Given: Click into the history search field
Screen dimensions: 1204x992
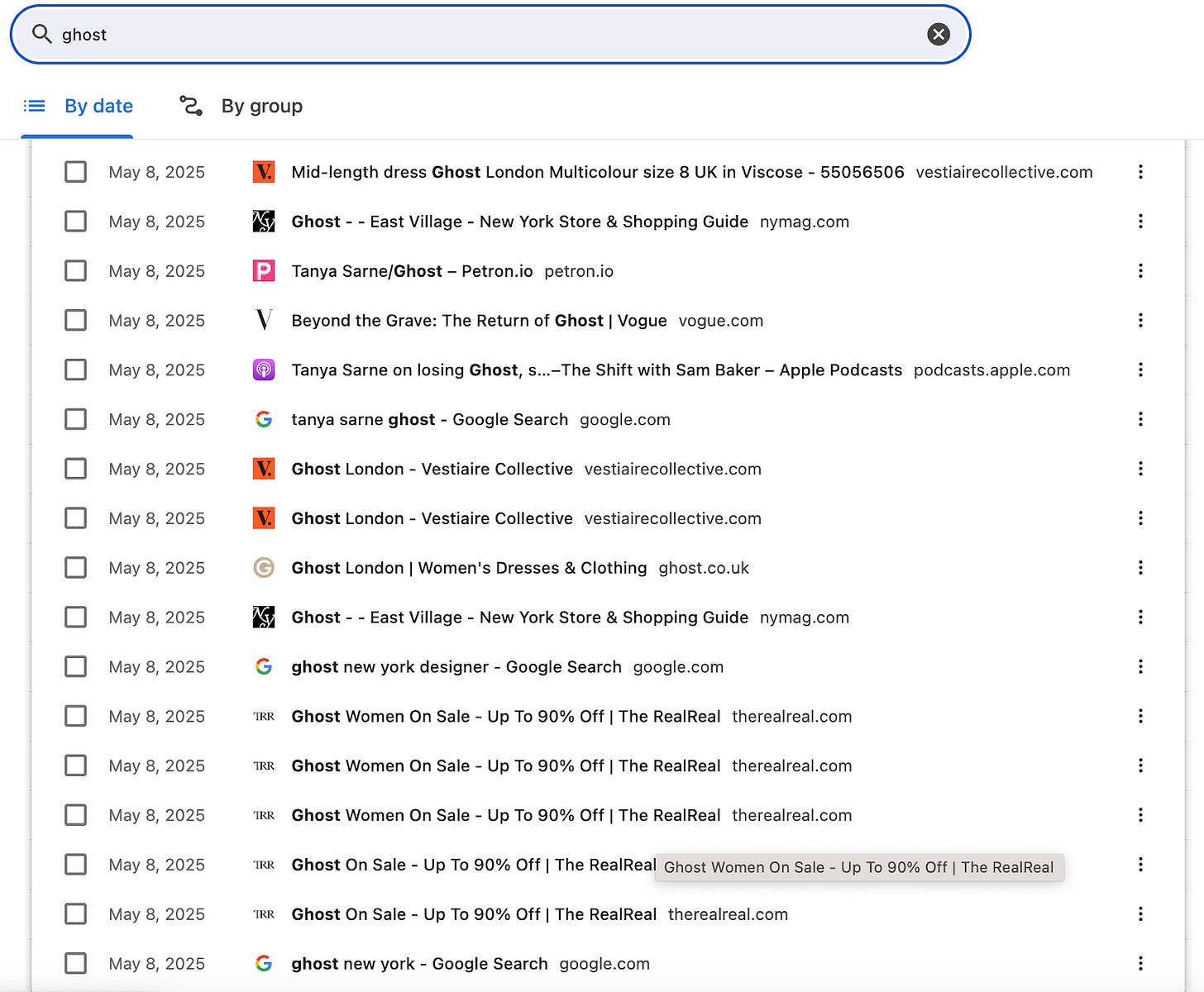Looking at the screenshot, I should pos(490,34).
